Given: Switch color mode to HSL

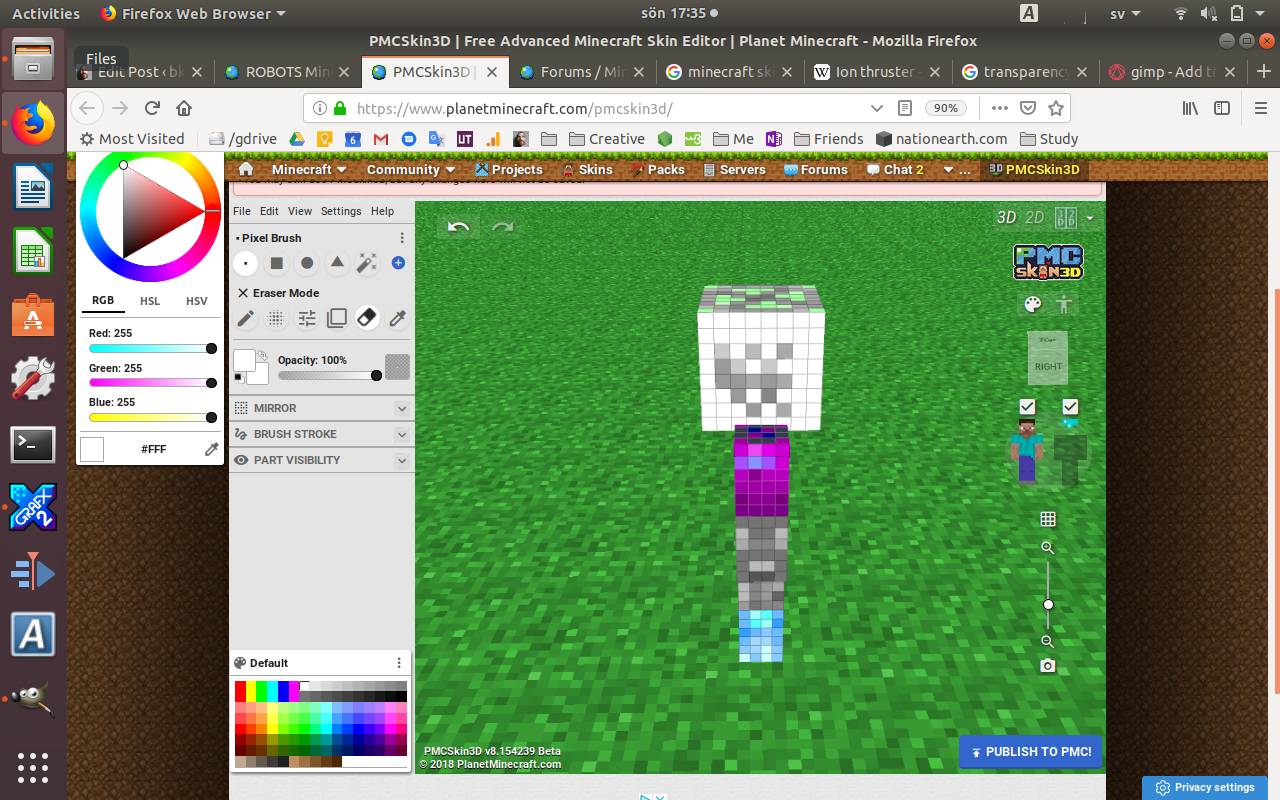Looking at the screenshot, I should 150,301.
